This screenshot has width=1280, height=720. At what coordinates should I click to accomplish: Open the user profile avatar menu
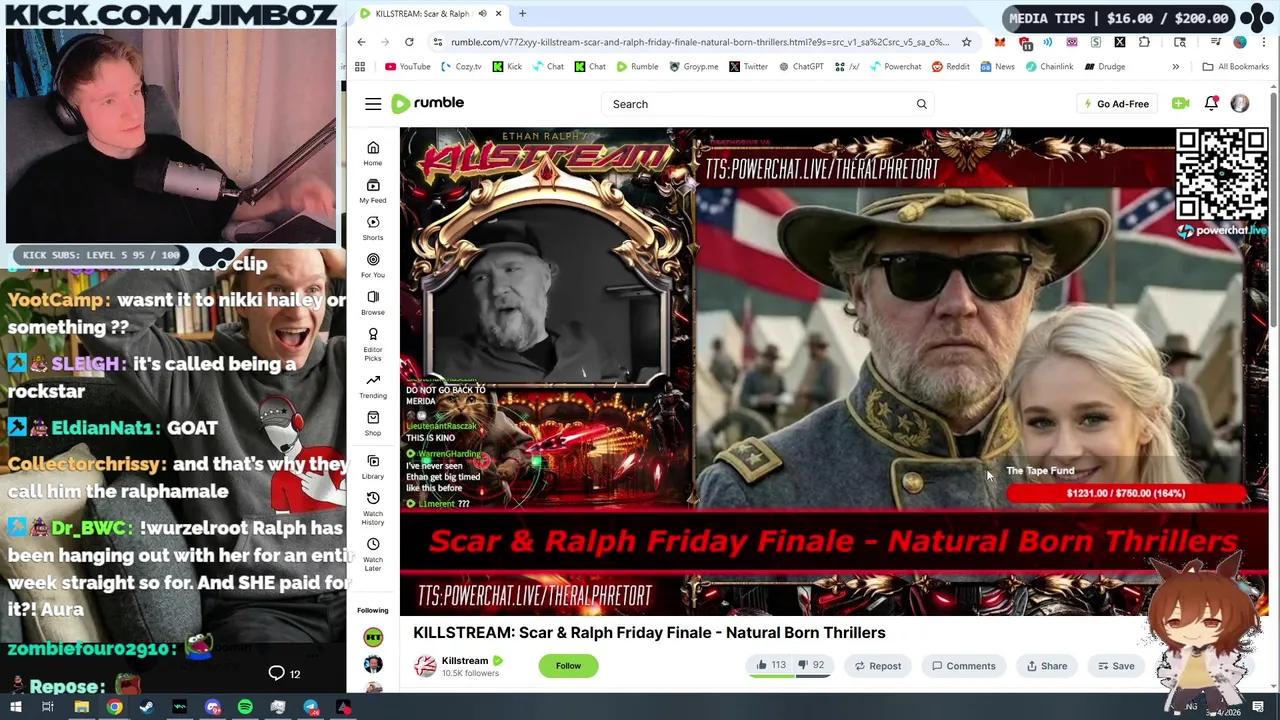(1240, 104)
